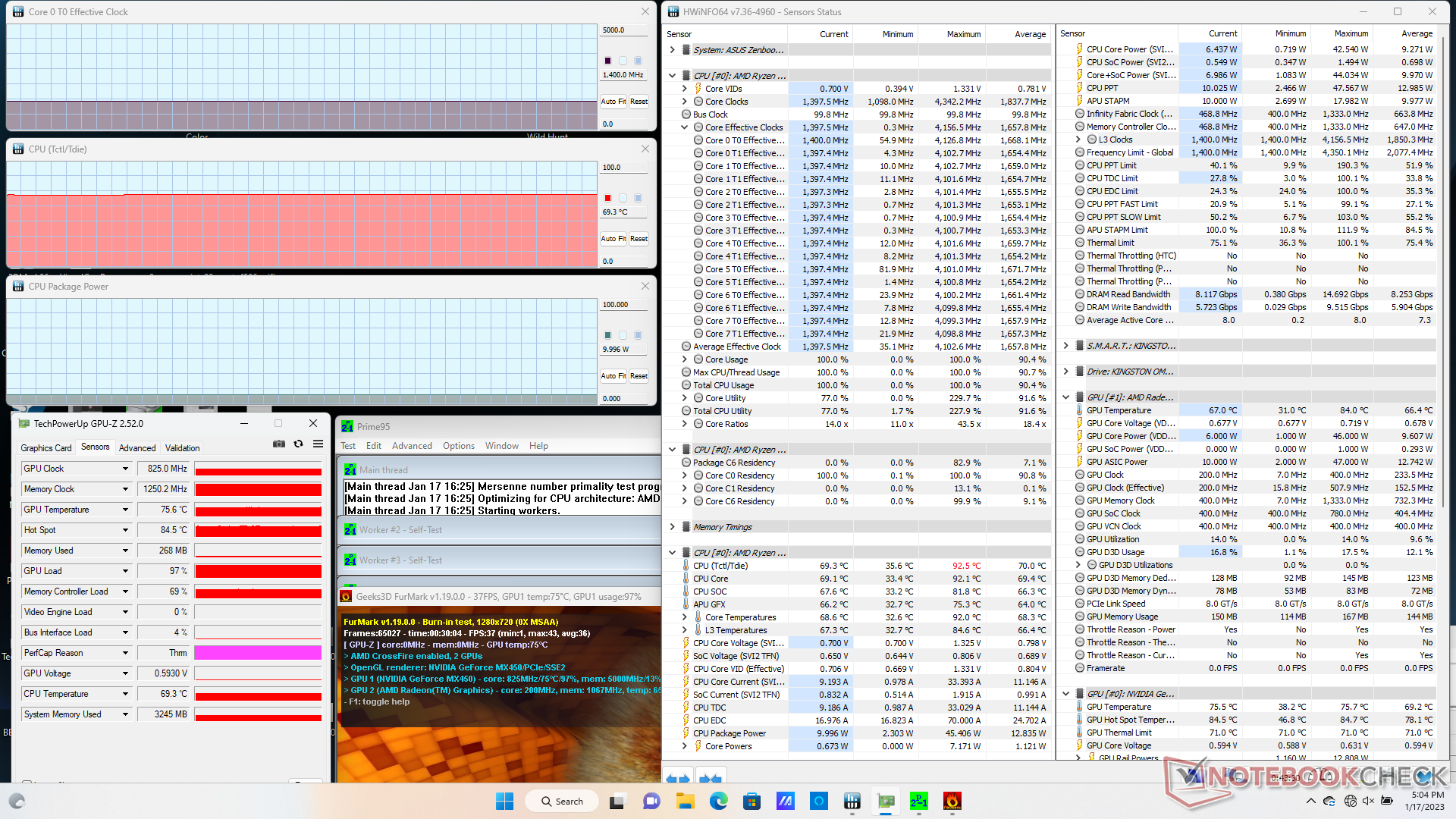Click the collapse columns arrows icon in HWiNFO
Screen dimensions: 1456x819
pos(710,778)
